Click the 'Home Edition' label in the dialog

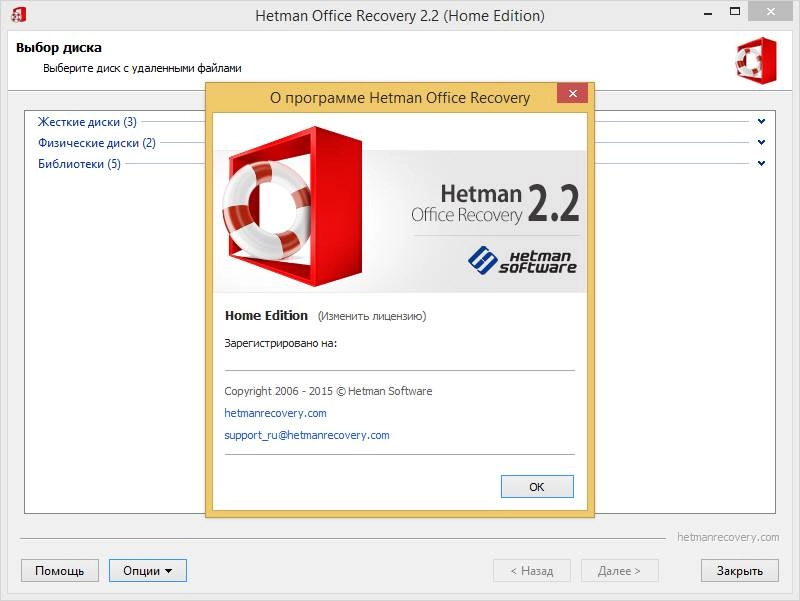266,316
